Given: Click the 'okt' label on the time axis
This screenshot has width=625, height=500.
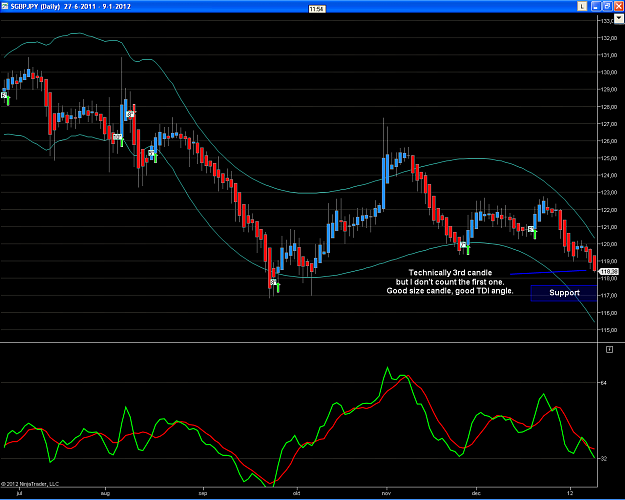Looking at the screenshot, I should click(297, 493).
